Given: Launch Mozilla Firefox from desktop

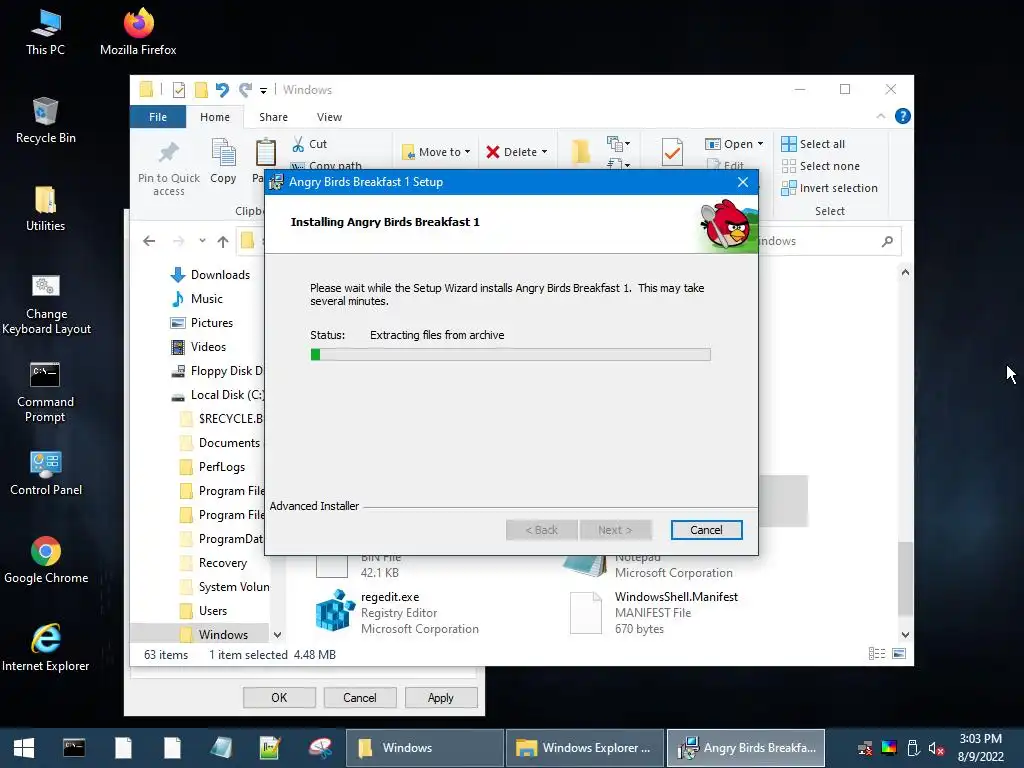Looking at the screenshot, I should pos(138,32).
